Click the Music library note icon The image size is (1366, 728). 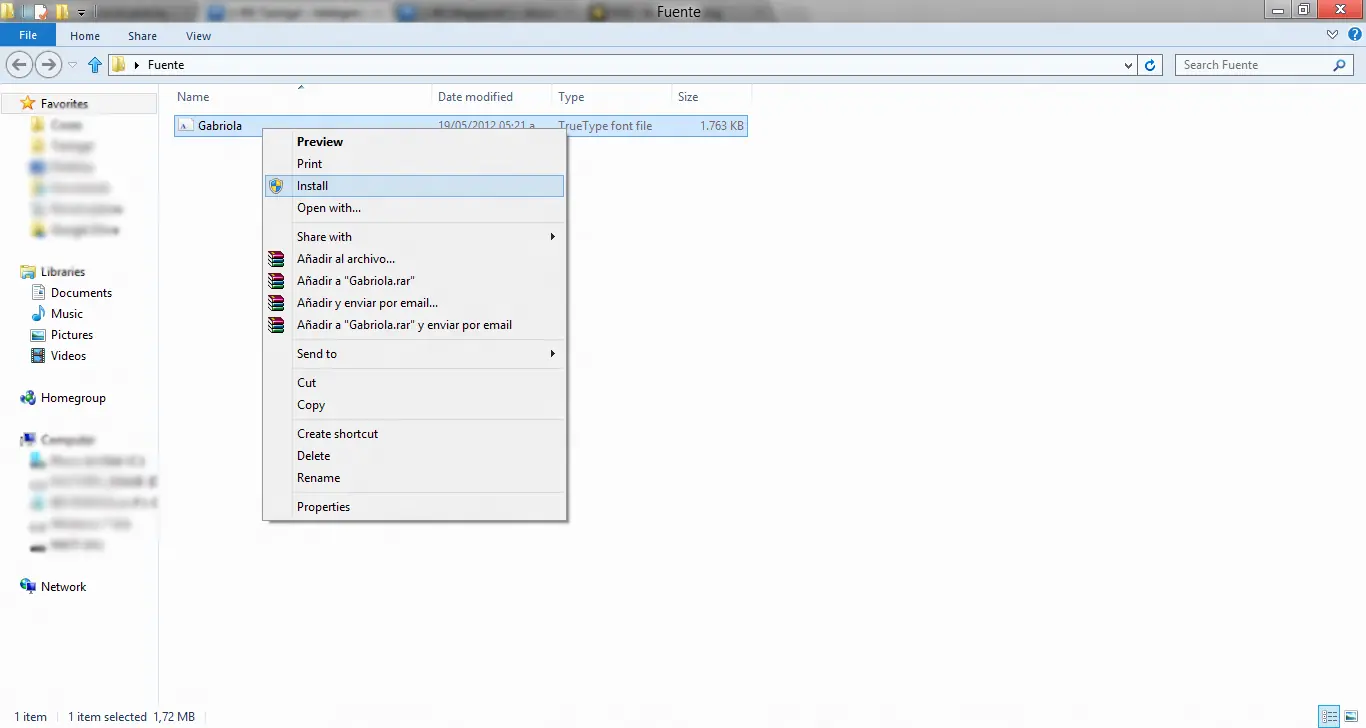[x=38, y=314]
